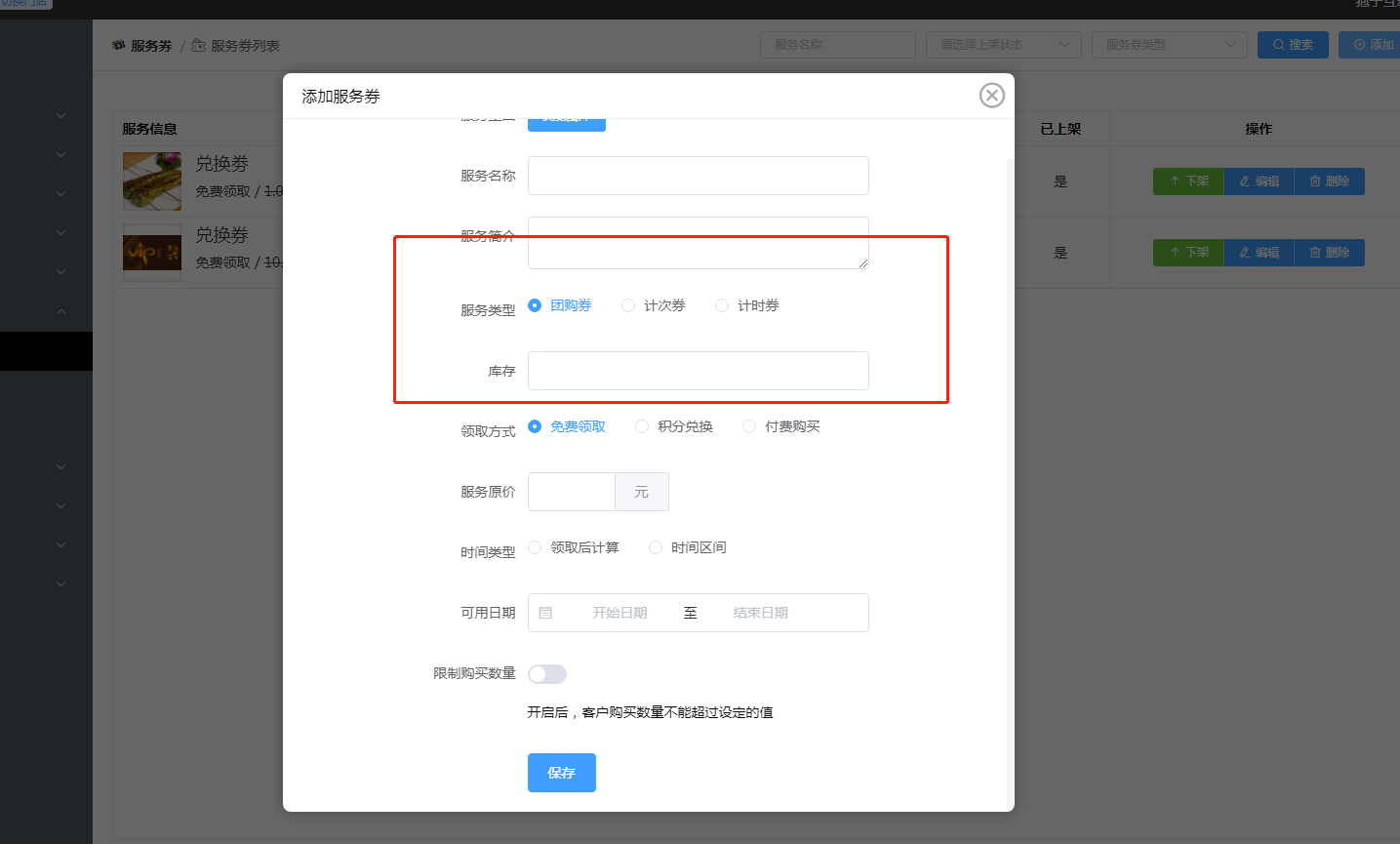Click the 搜索 magnifier button
Image resolution: width=1400 pixels, height=844 pixels.
(1293, 45)
